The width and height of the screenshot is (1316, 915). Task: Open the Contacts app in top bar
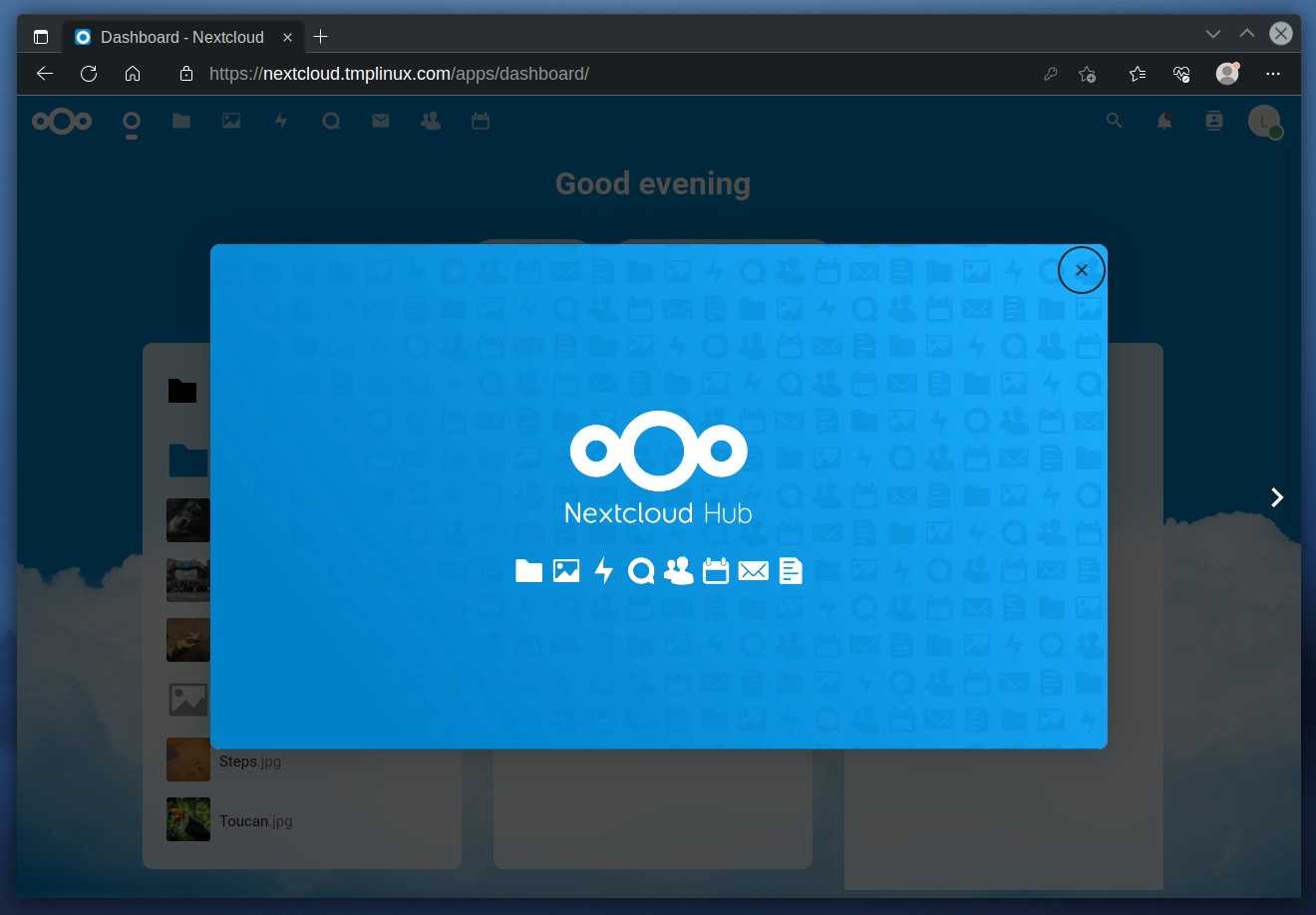(x=431, y=121)
